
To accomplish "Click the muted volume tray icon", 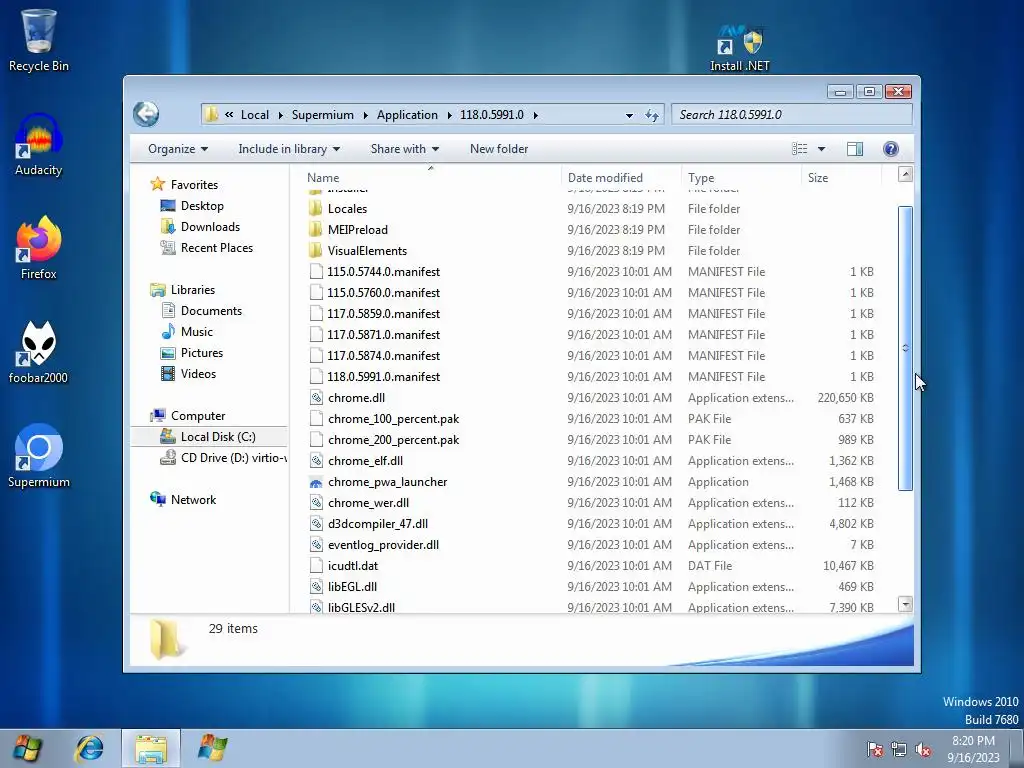I will coord(923,749).
